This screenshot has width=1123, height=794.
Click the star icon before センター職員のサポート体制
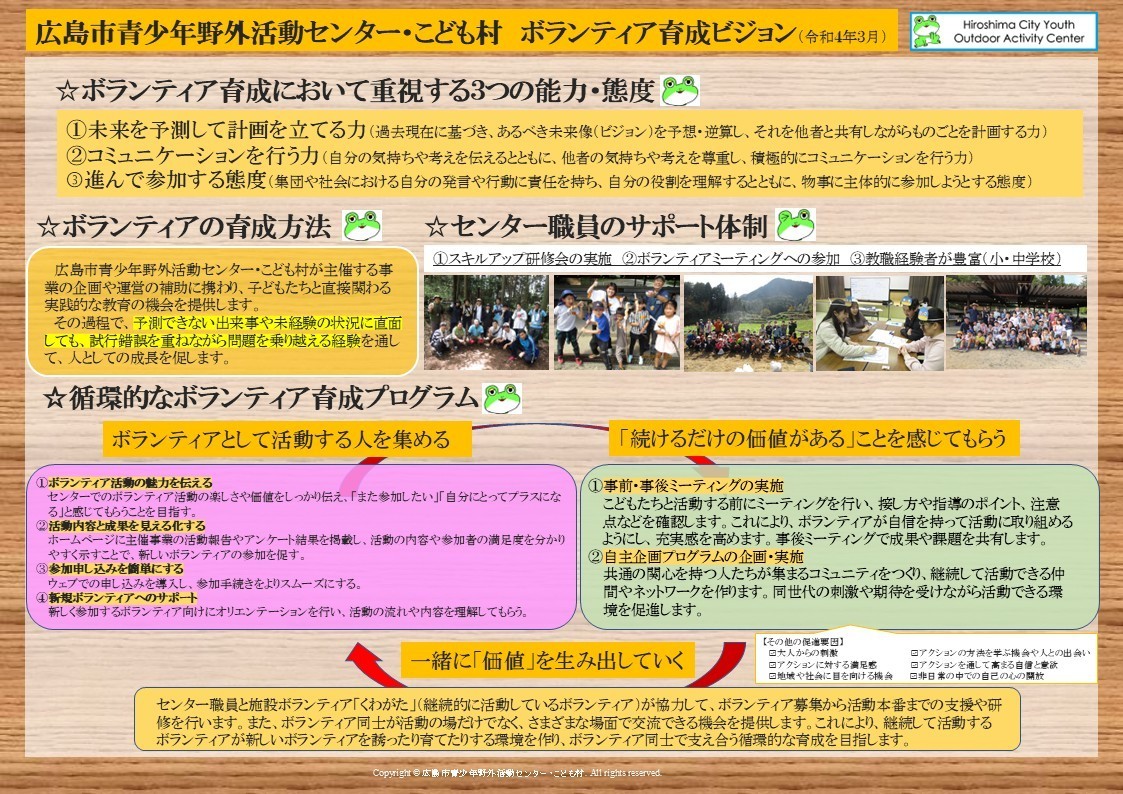(x=437, y=227)
